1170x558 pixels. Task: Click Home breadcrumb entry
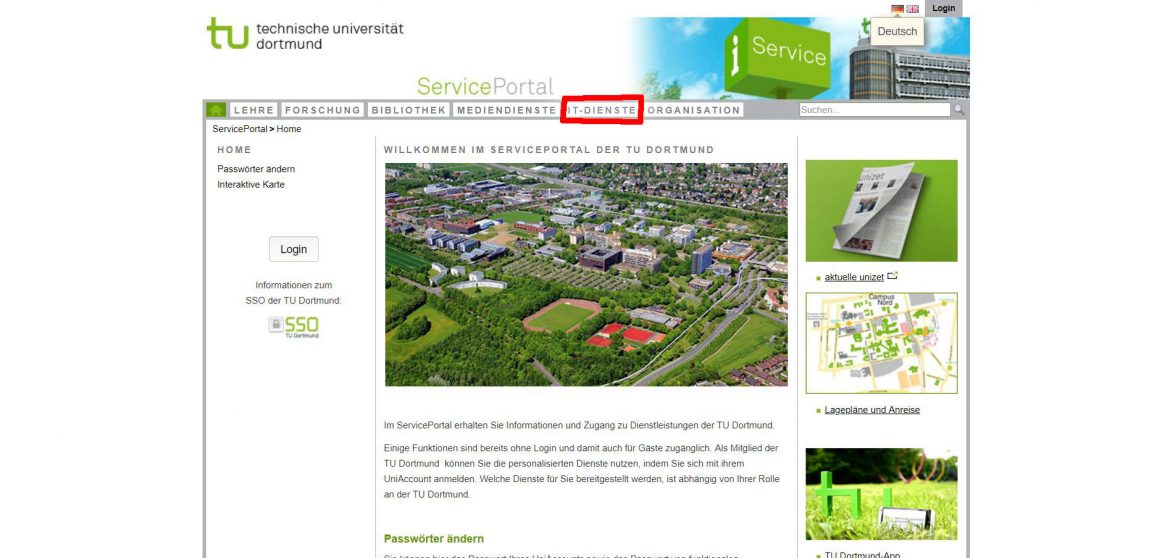289,129
